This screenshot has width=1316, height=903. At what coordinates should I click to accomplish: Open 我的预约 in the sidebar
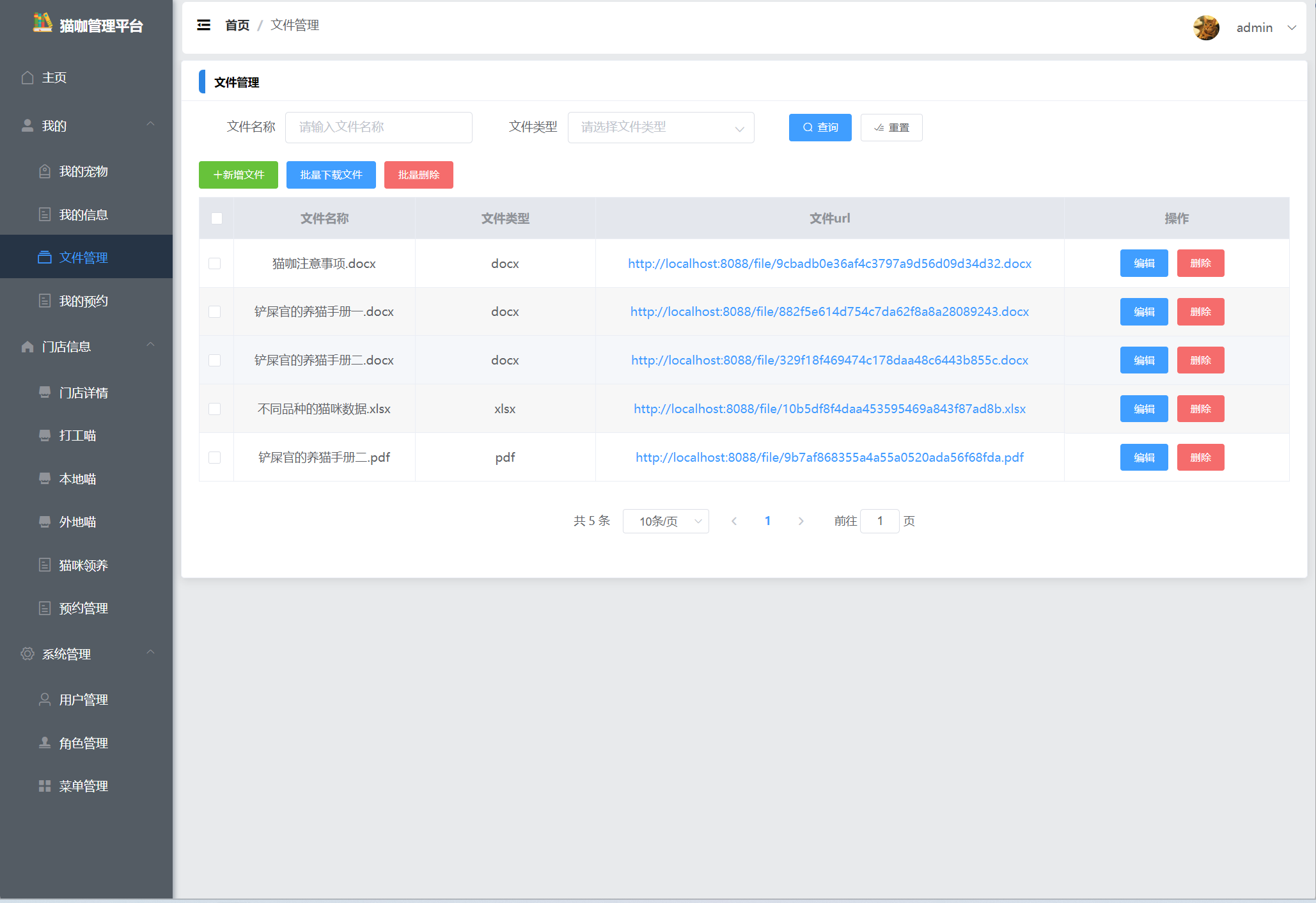coord(83,301)
